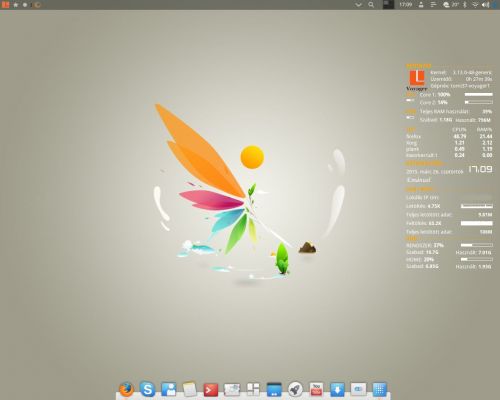The height and width of the screenshot is (400, 500).
Task: Open the user account icon in panel
Action: (421, 5)
